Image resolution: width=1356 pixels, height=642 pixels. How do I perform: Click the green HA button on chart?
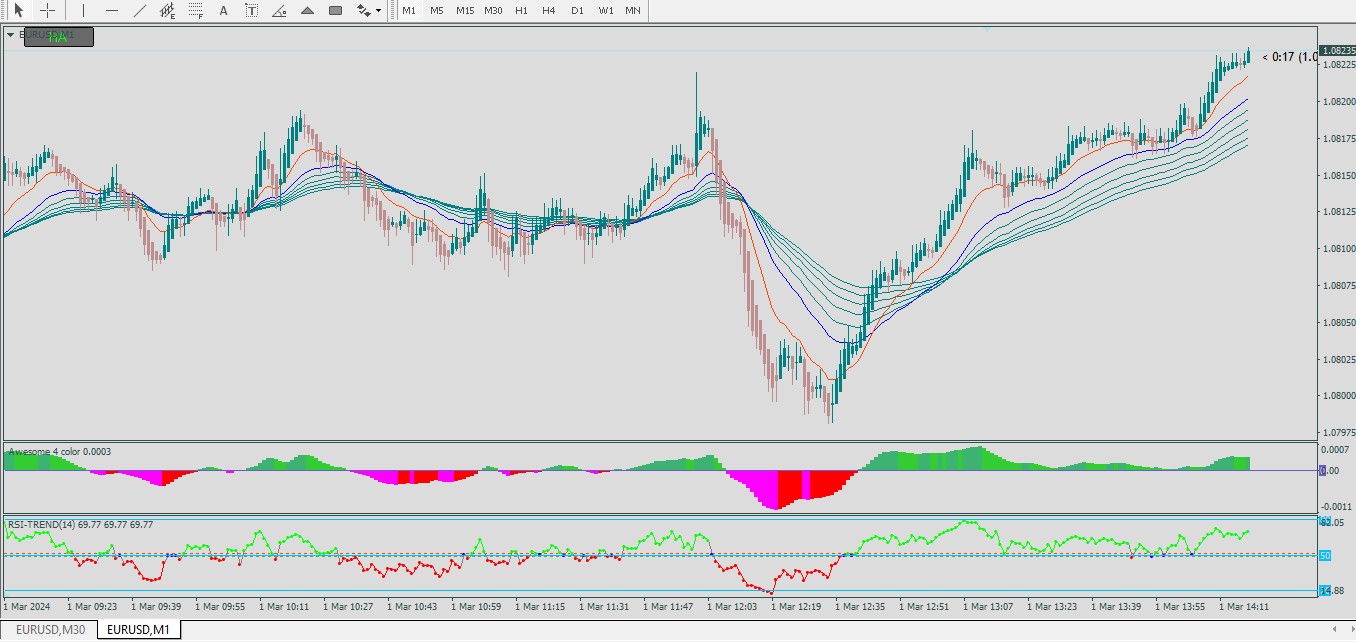click(x=59, y=37)
